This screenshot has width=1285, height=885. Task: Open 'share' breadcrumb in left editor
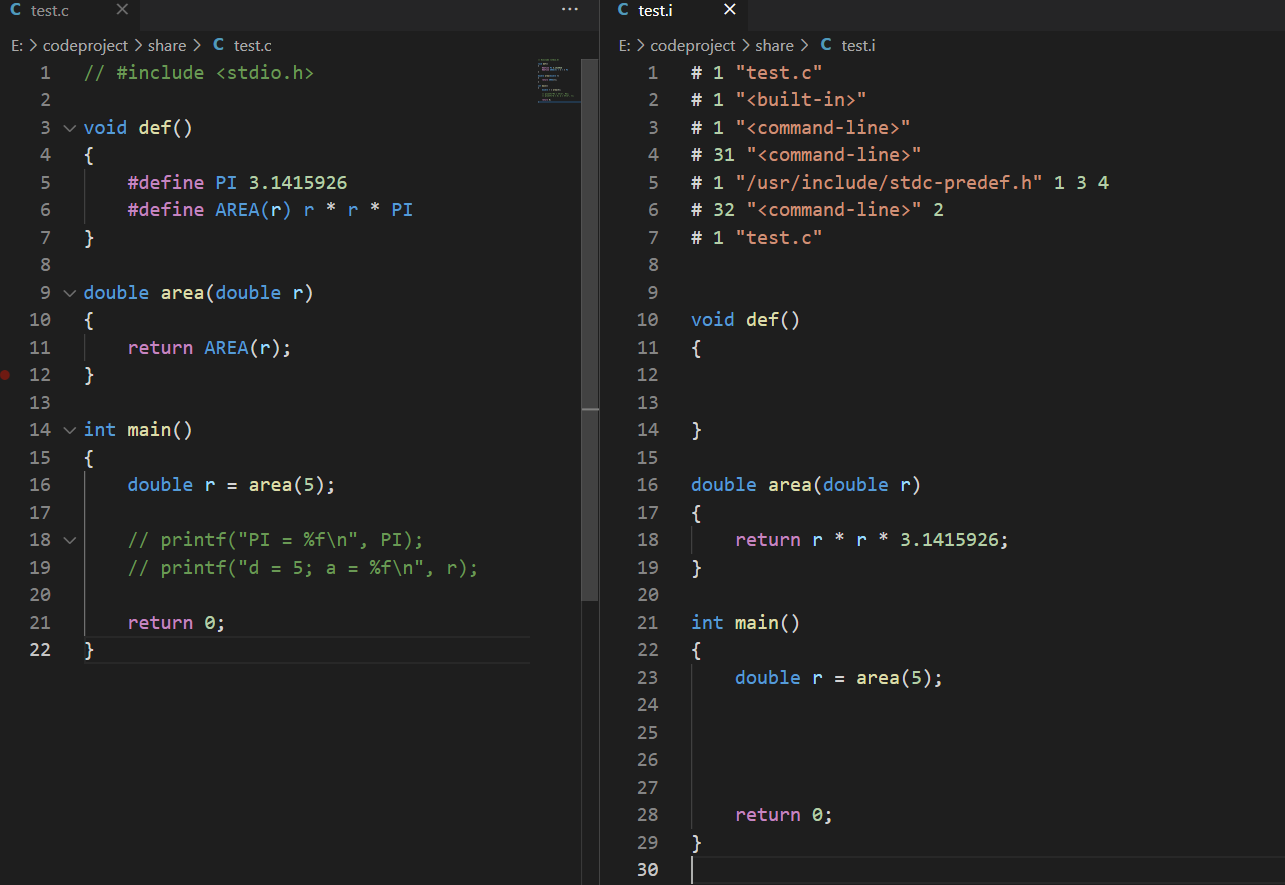[x=167, y=45]
